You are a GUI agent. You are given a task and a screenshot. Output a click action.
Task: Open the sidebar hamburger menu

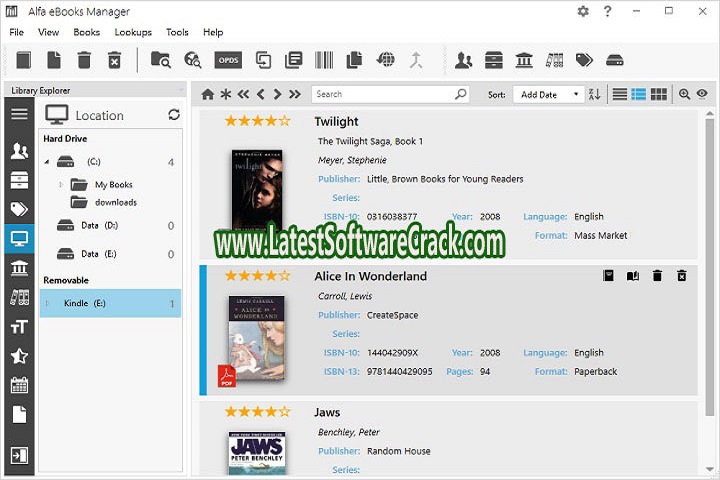(x=19, y=114)
